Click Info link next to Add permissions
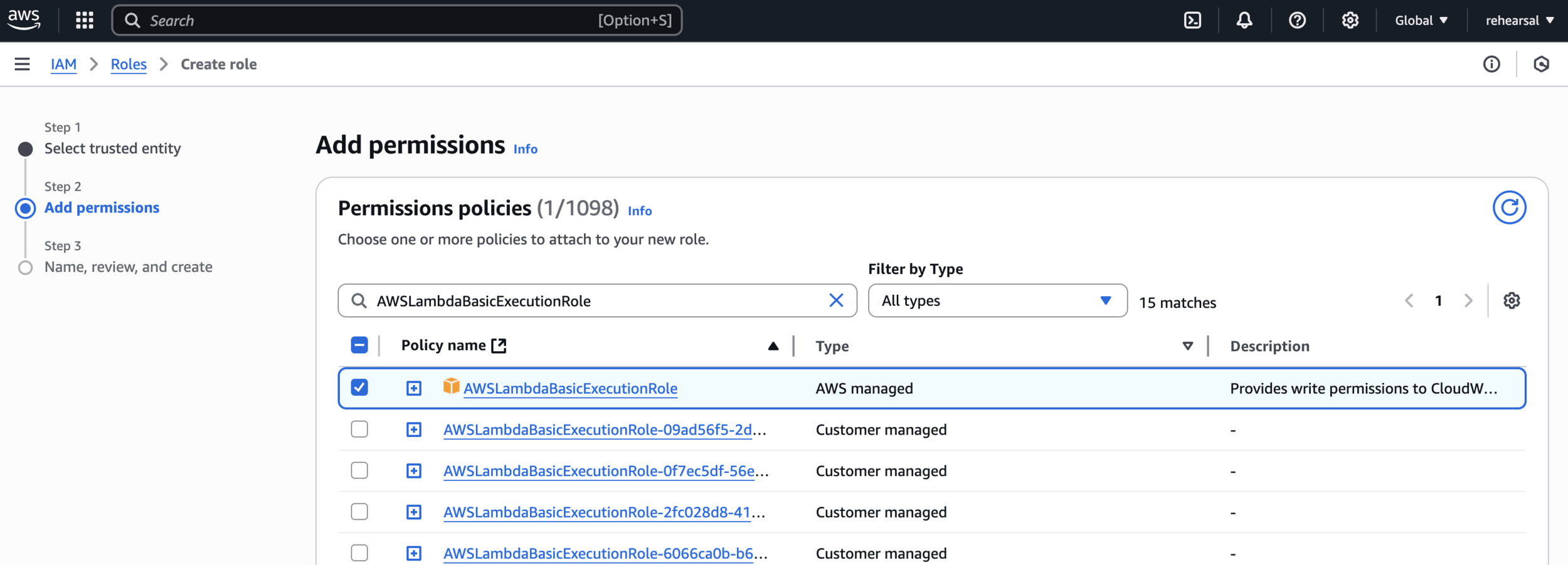Screen dimensions: 1568x565 (x=526, y=149)
